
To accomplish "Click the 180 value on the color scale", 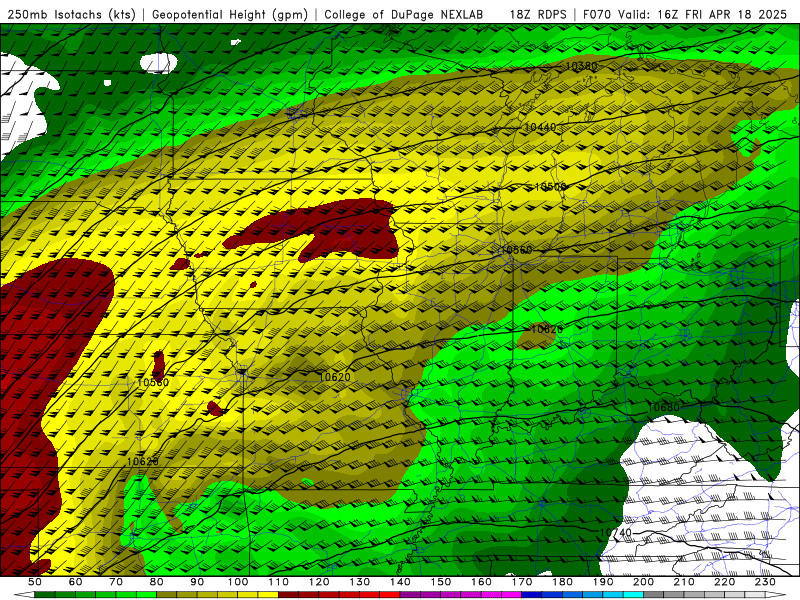I will (562, 582).
